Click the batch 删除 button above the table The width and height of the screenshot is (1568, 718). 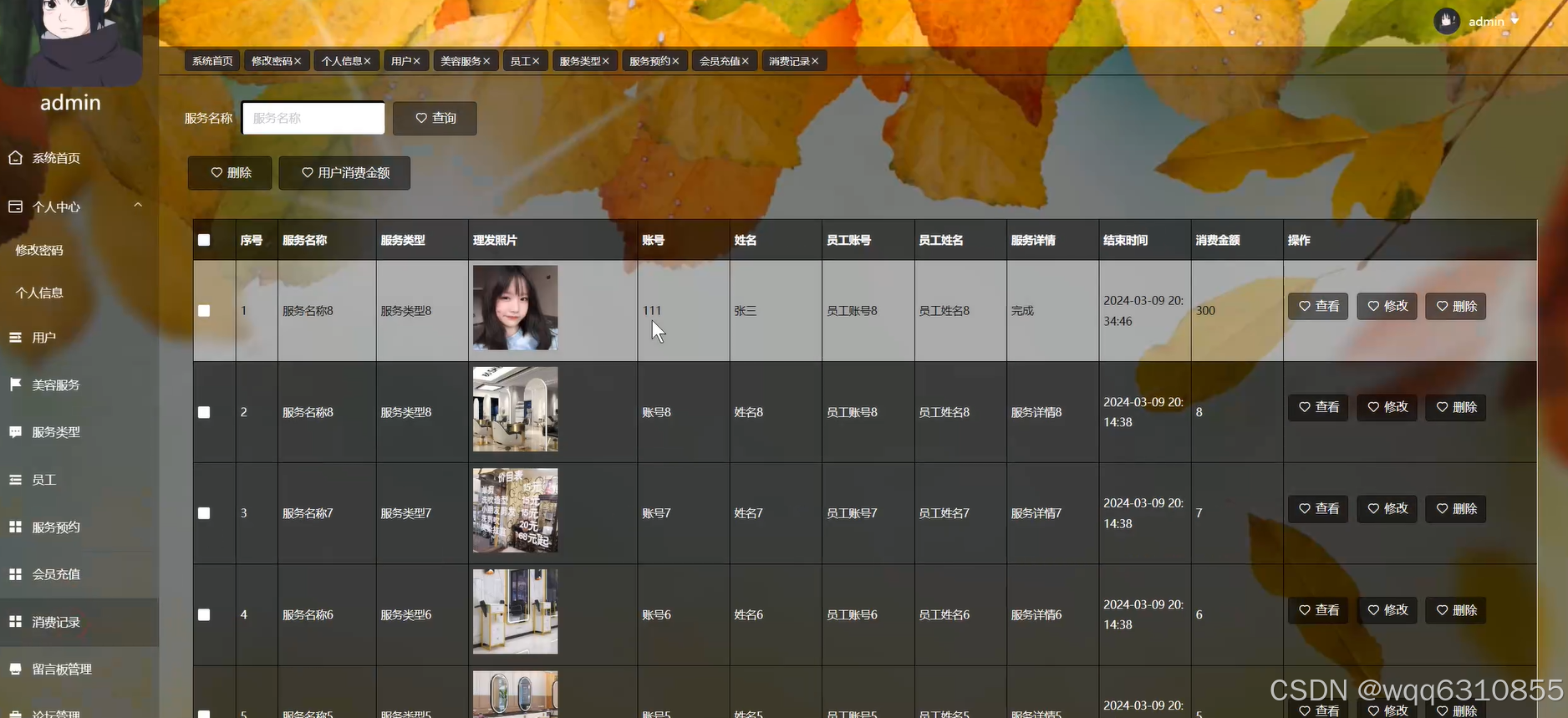tap(230, 173)
